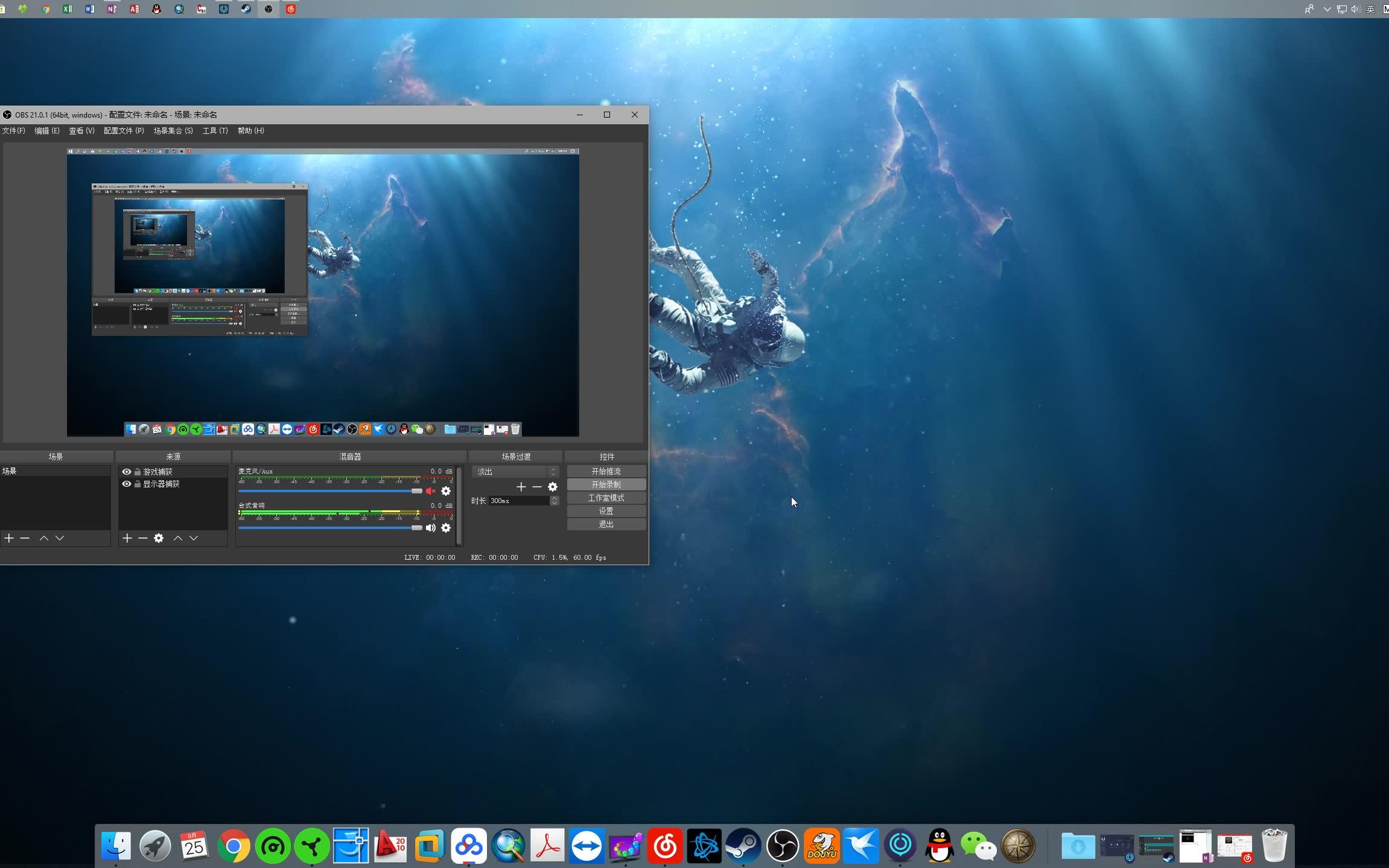Open the 工具 (T) menu

(x=215, y=131)
